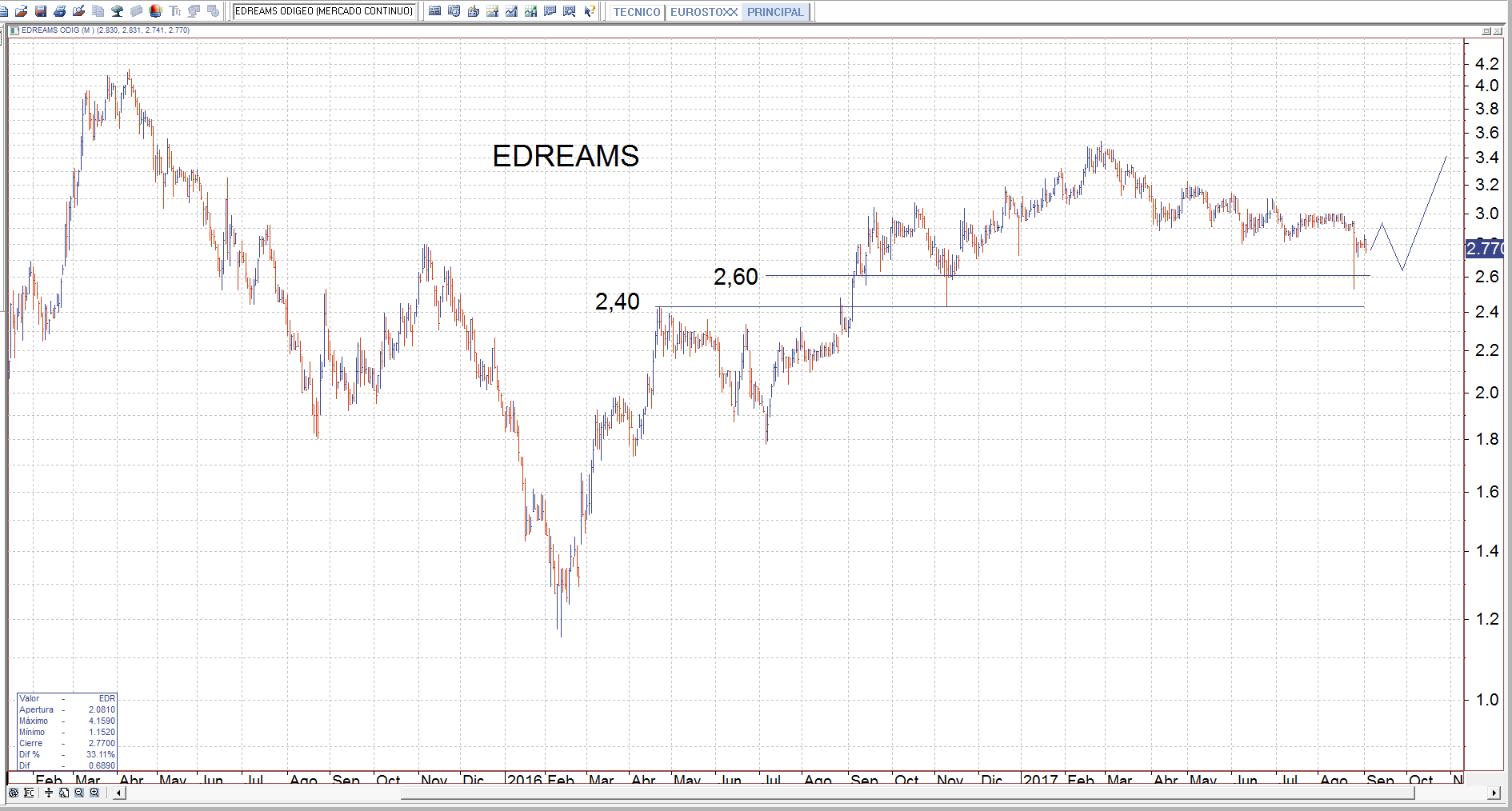Screen dimensions: 1512x811
Task: Click the zoom-region page icon at bottom
Action: (x=64, y=793)
